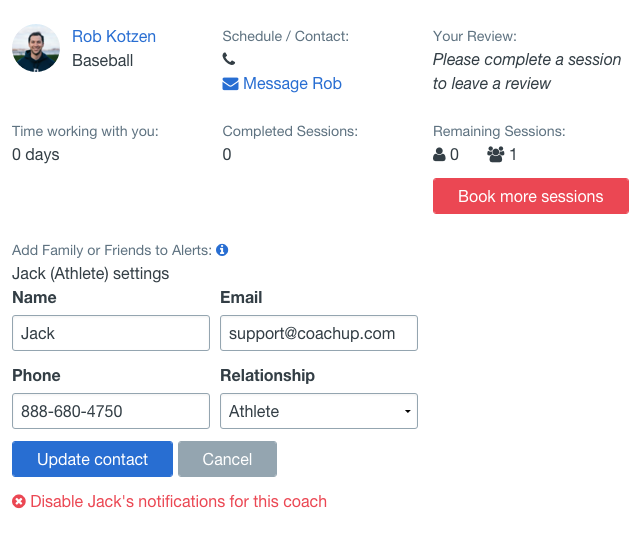Viewport: 641px width, 538px height.
Task: Click the Jack (Athlete) settings heading
Action: [x=90, y=273]
